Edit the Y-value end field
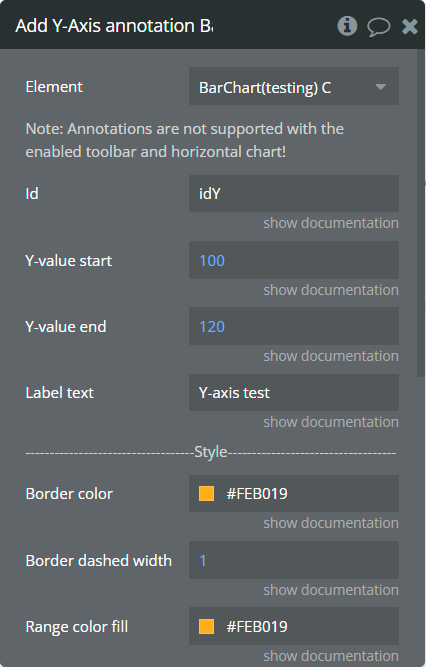This screenshot has height=667, width=426. point(294,326)
